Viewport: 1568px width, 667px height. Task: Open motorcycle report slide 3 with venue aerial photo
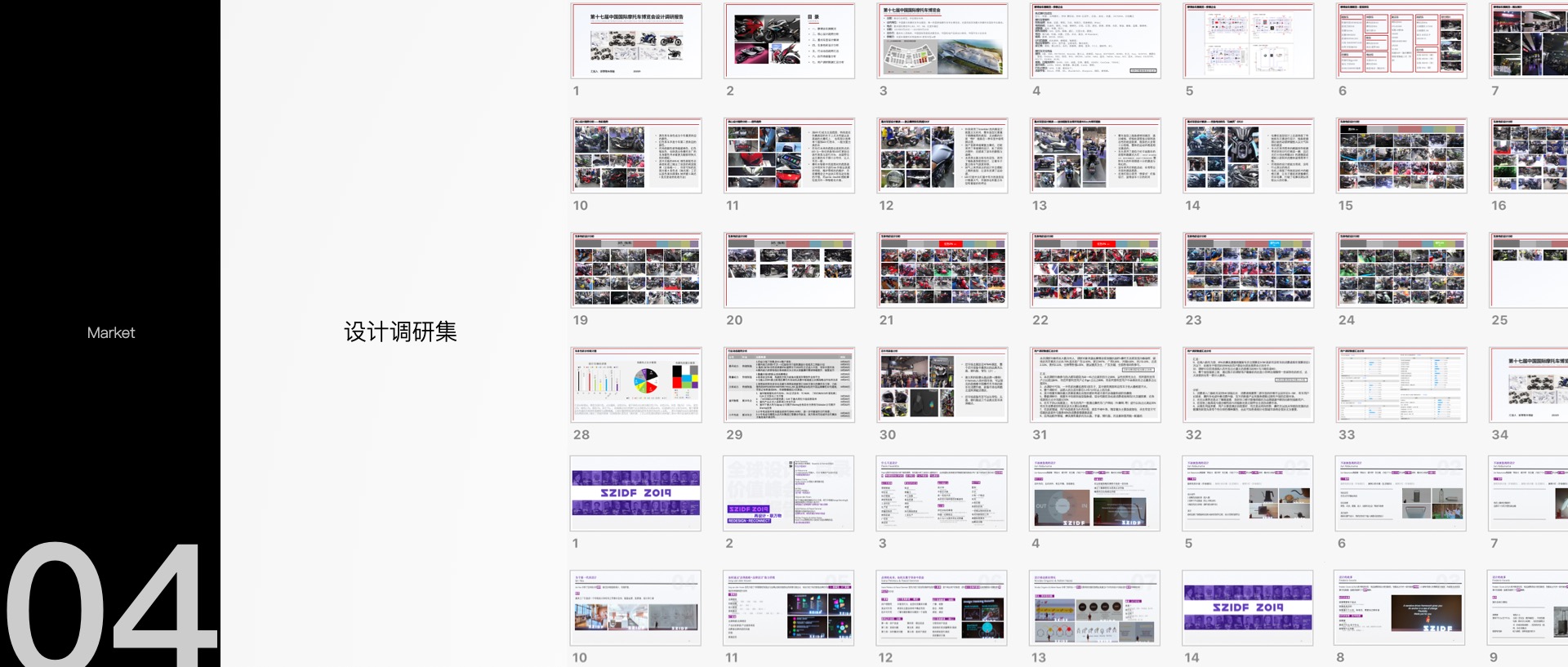[942, 41]
